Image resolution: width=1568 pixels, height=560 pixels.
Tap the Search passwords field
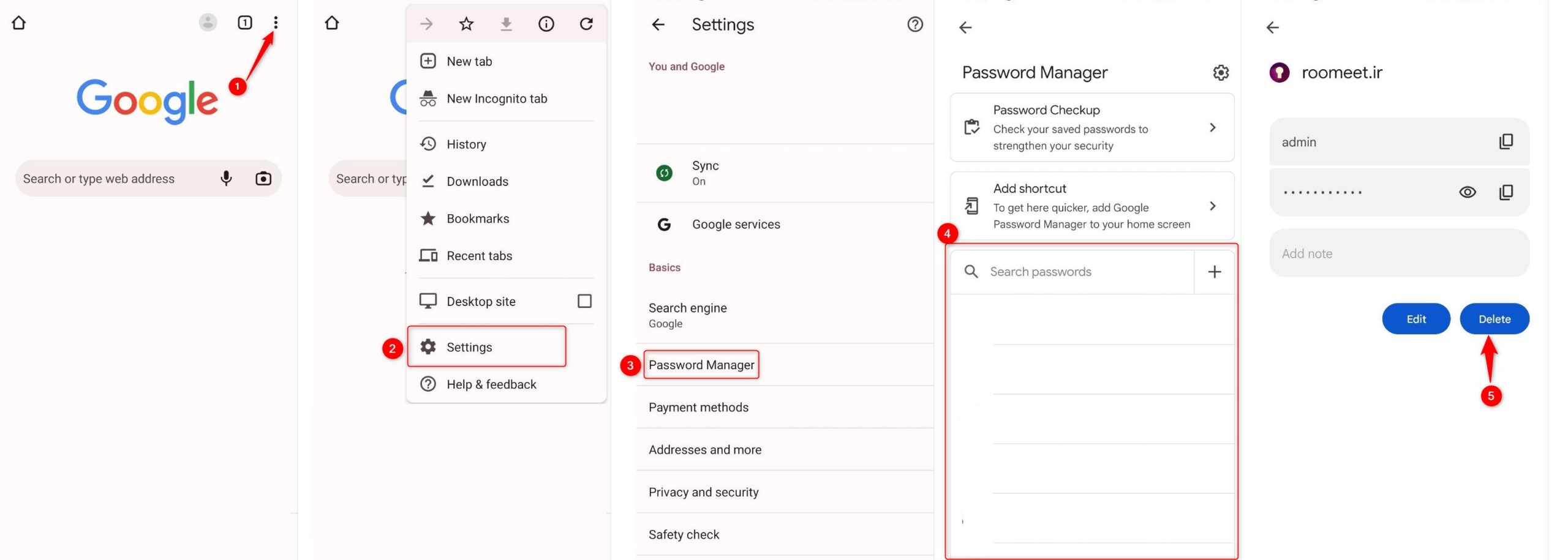tap(1072, 272)
